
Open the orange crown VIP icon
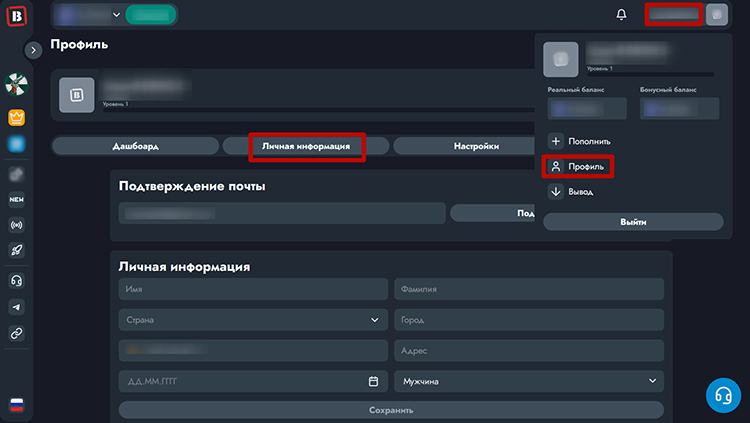(x=16, y=117)
